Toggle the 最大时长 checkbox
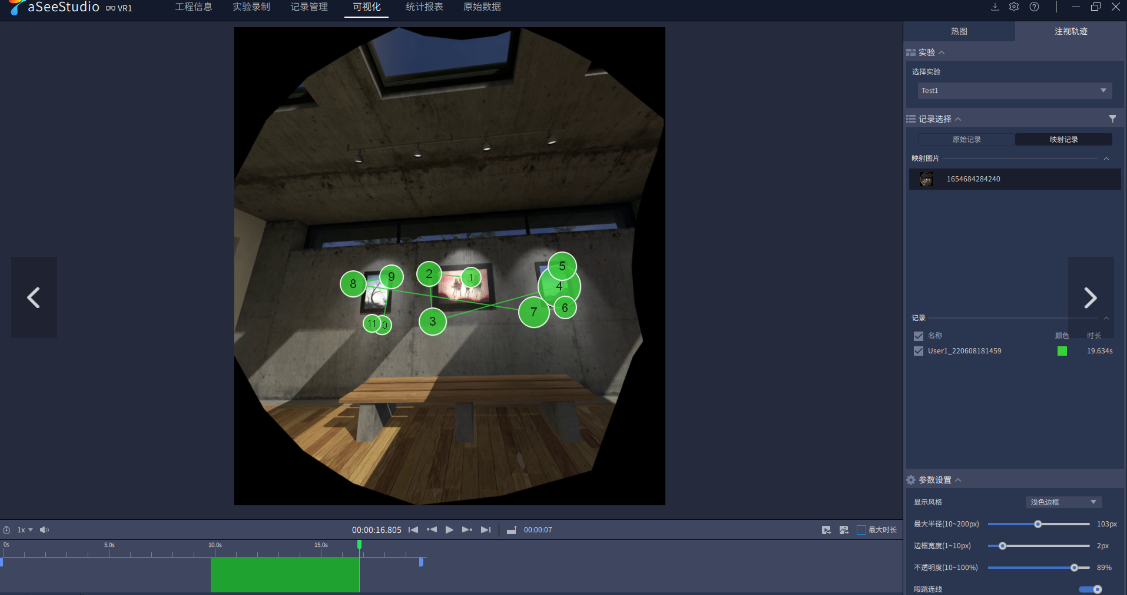1127x595 pixels. pos(861,529)
